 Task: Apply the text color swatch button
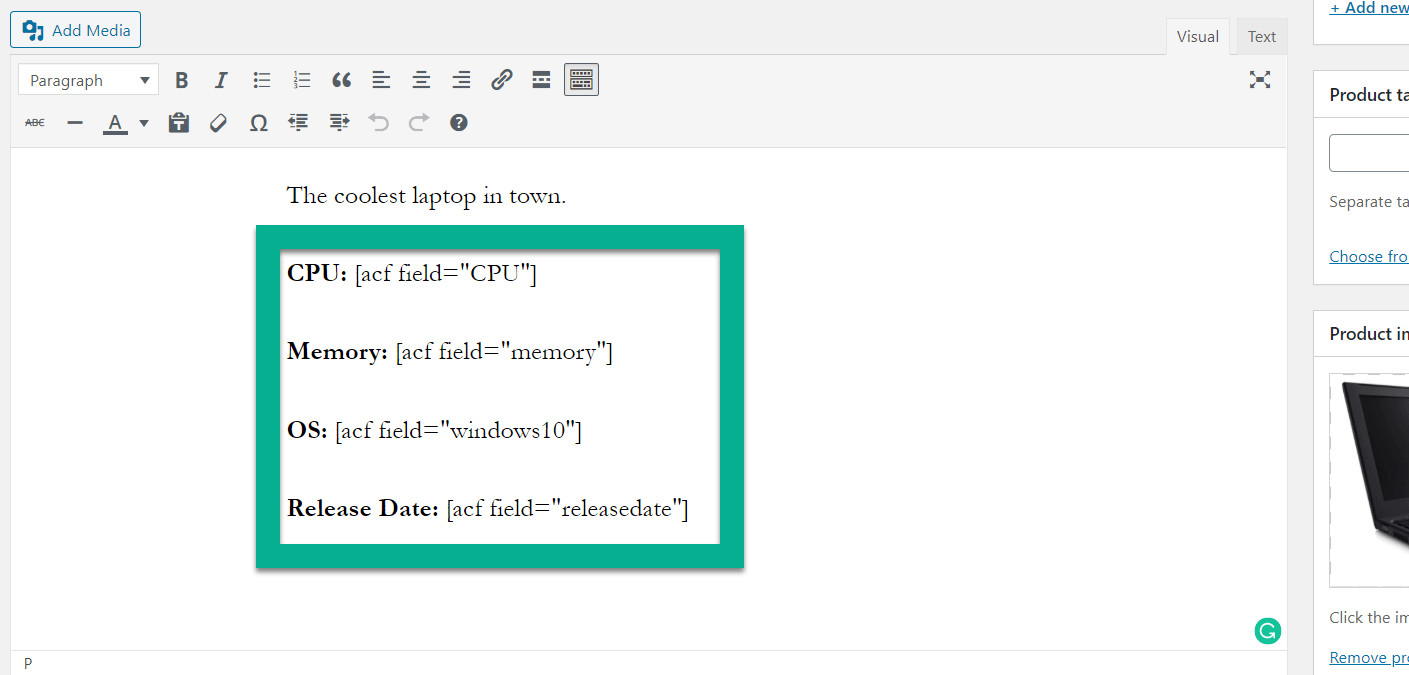coord(115,123)
